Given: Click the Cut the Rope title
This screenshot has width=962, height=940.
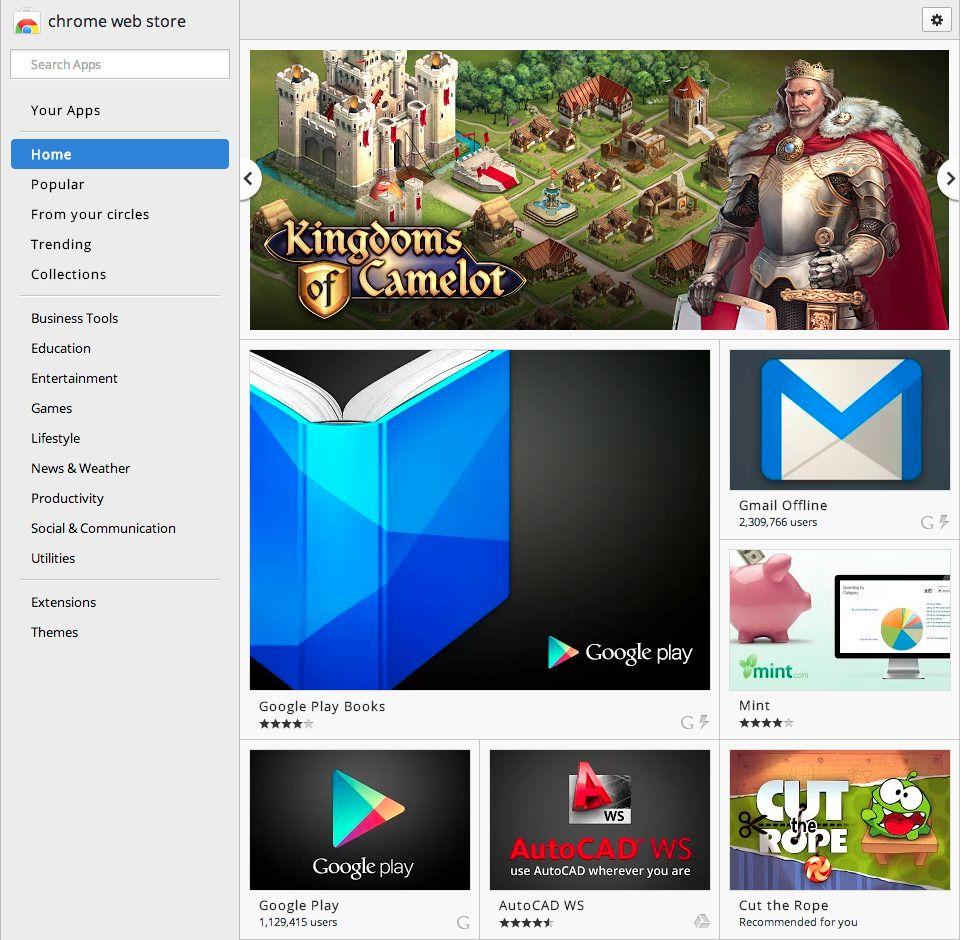Looking at the screenshot, I should (x=783, y=906).
